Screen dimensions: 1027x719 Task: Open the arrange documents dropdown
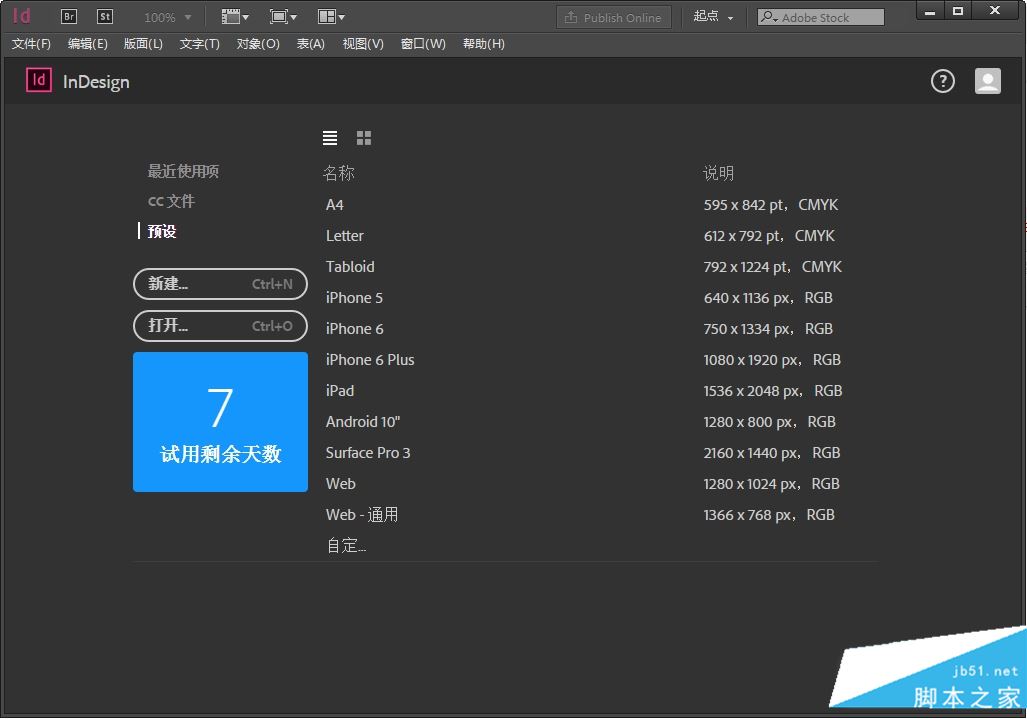click(331, 17)
